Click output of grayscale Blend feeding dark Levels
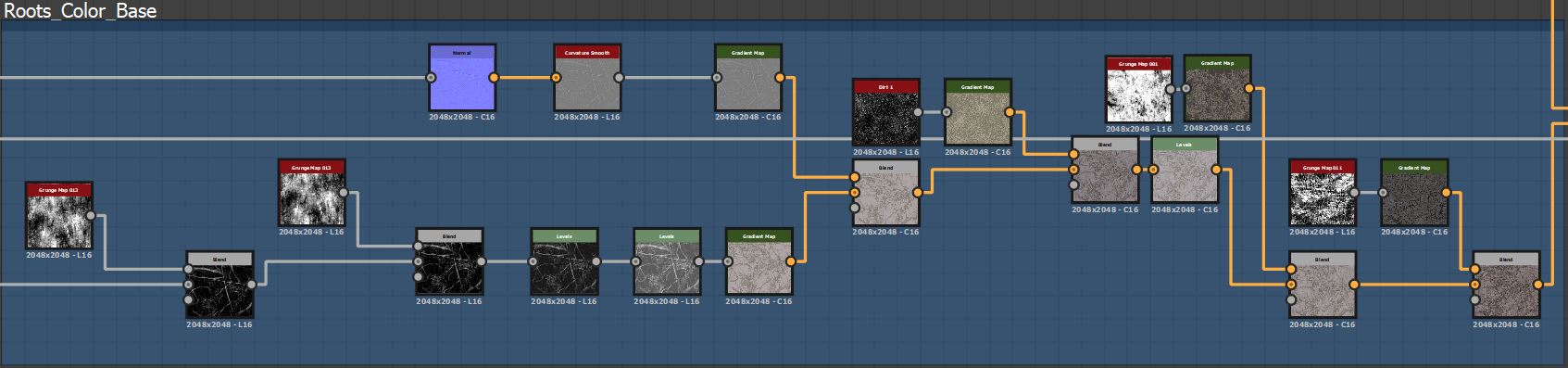This screenshot has height=368, width=1568. (482, 261)
